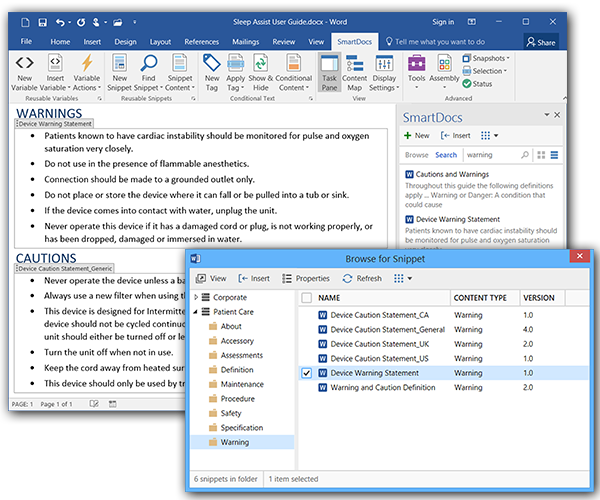Image resolution: width=600 pixels, height=500 pixels.
Task: Click Refresh in Browse for Snippet dialog
Action: tap(362, 279)
